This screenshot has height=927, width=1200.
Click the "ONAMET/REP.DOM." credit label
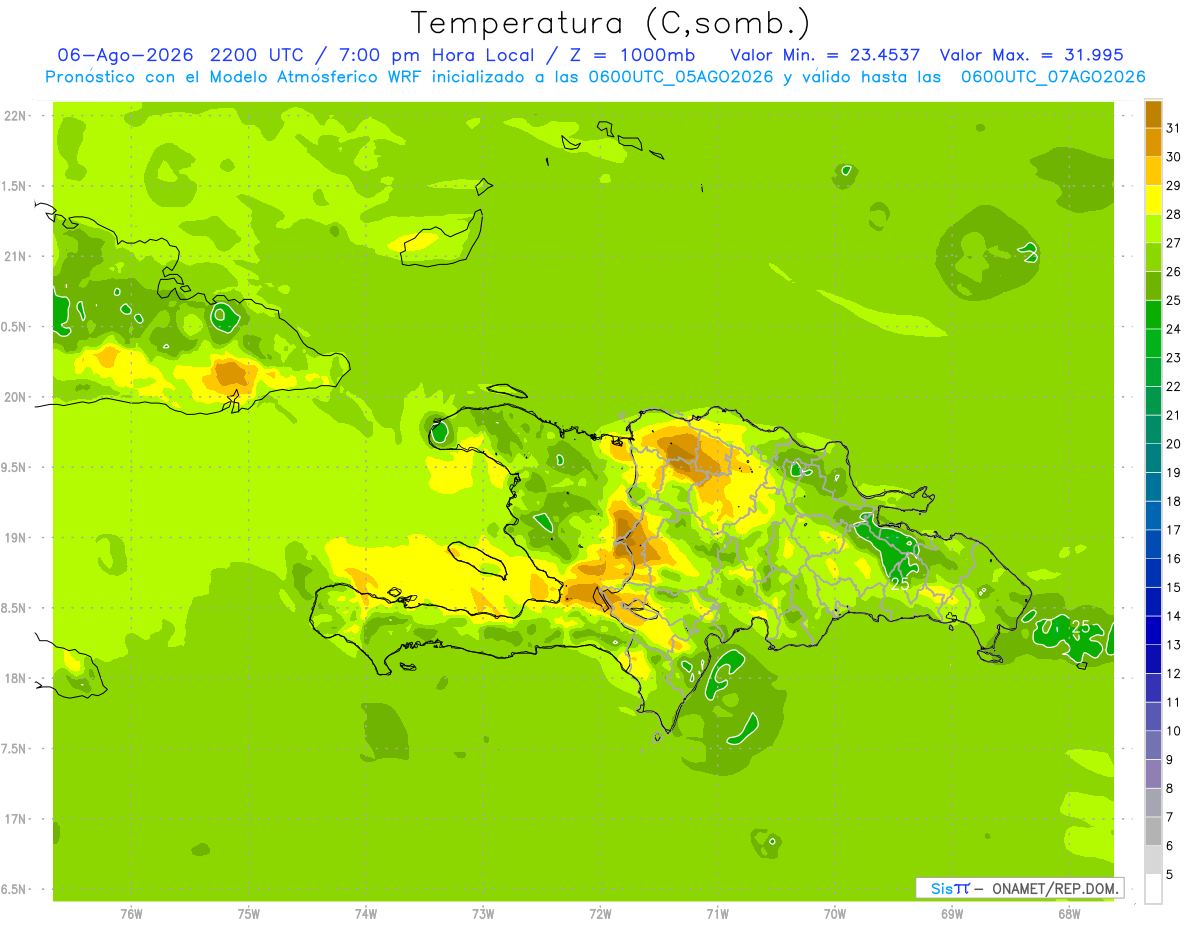1055,888
